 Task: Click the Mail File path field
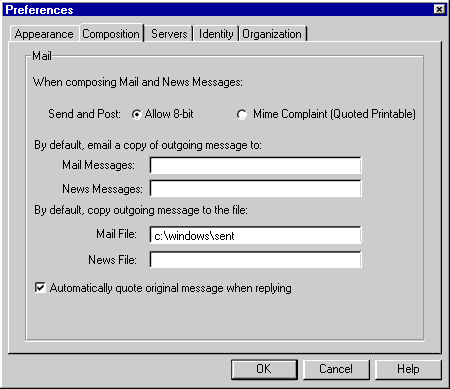coord(256,235)
